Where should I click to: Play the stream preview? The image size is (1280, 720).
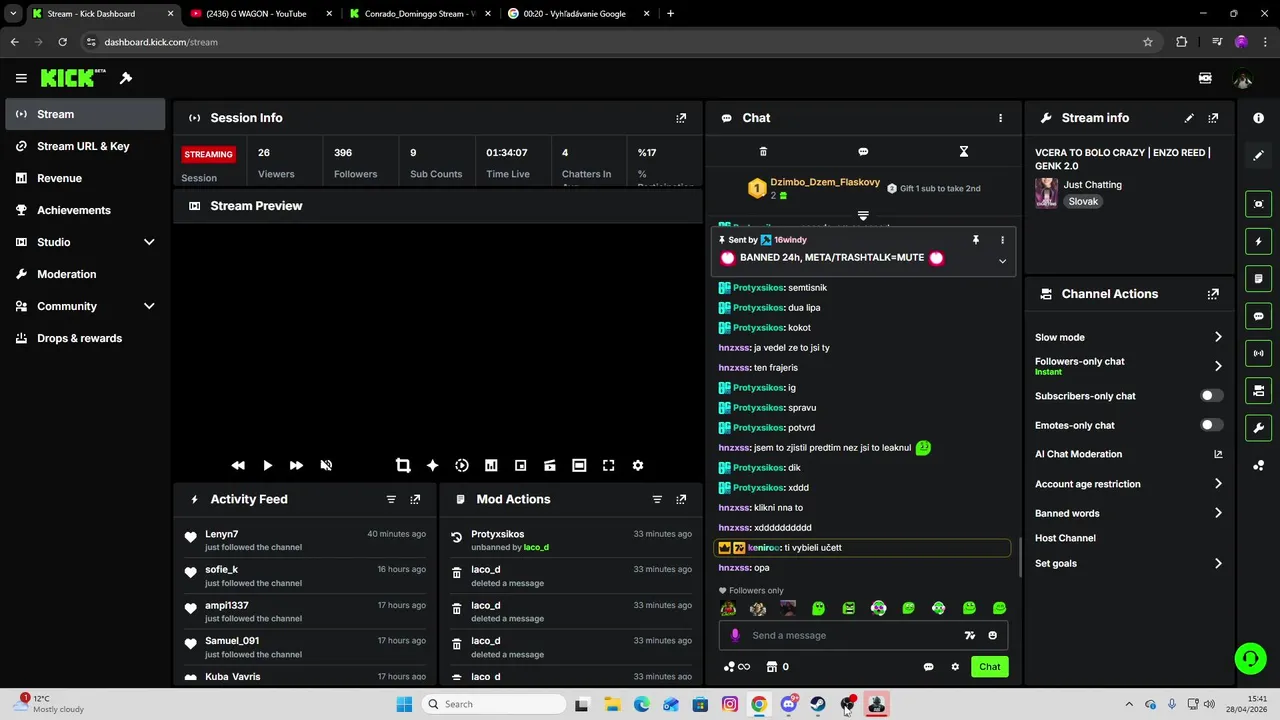point(267,465)
